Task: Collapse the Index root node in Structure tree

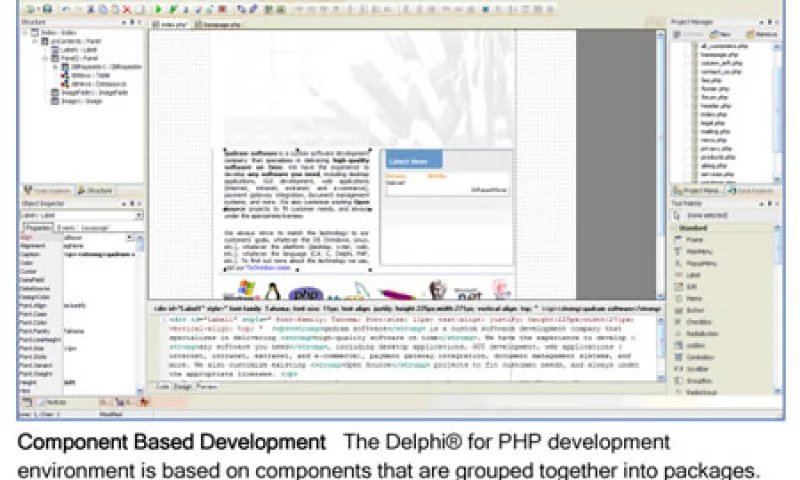Action: point(26,32)
